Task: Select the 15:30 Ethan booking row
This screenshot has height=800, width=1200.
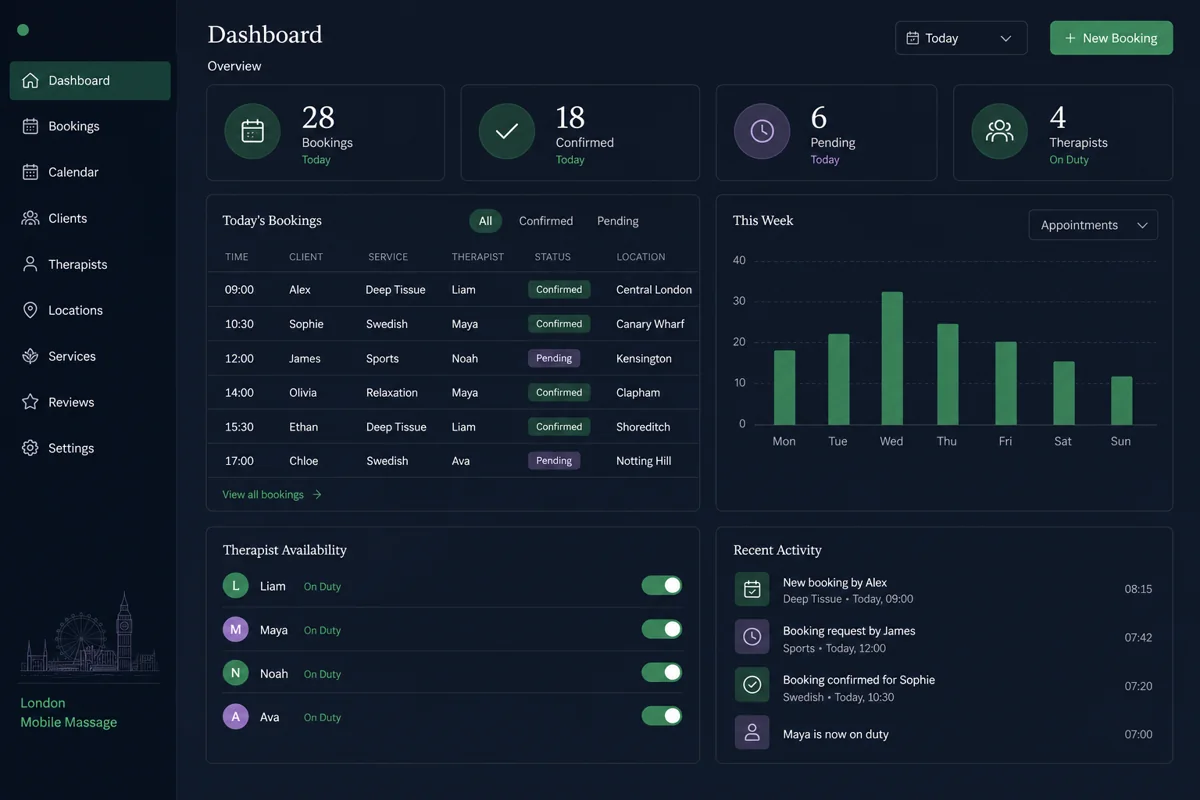Action: [x=453, y=427]
